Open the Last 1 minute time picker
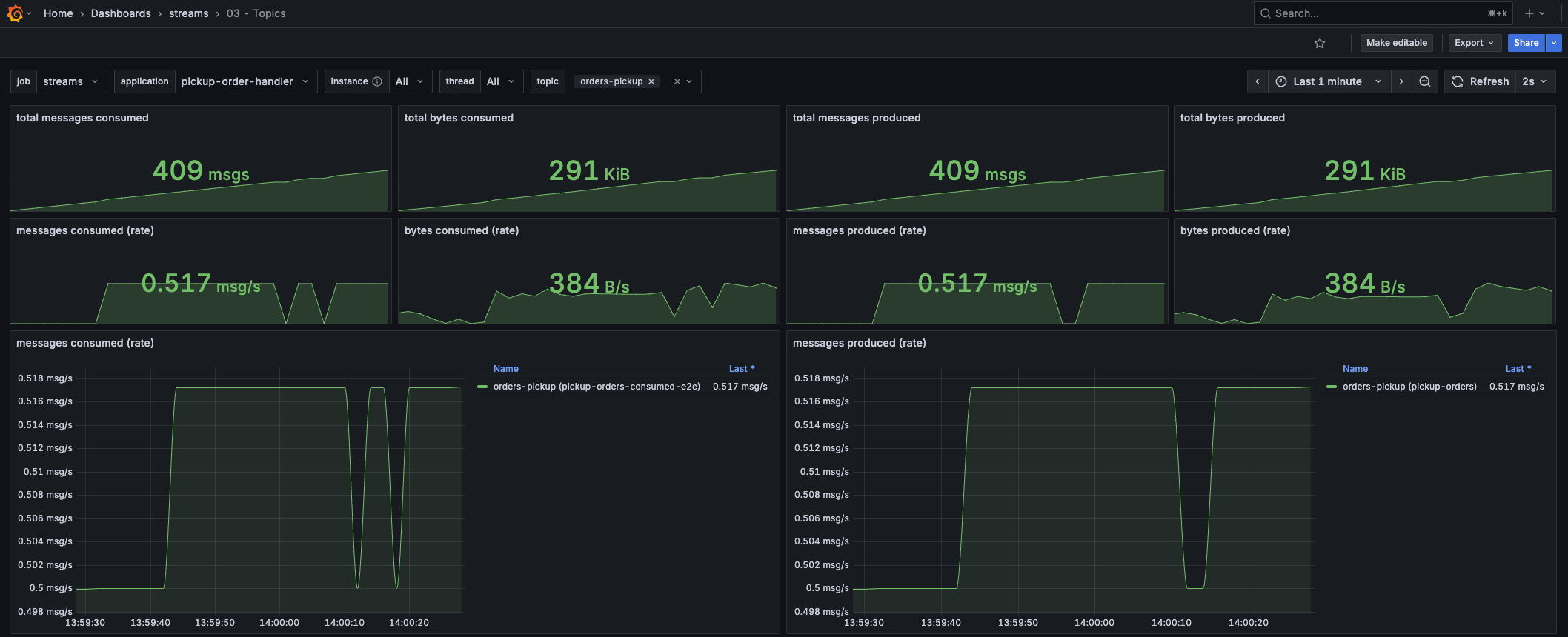1568x637 pixels. click(1328, 81)
